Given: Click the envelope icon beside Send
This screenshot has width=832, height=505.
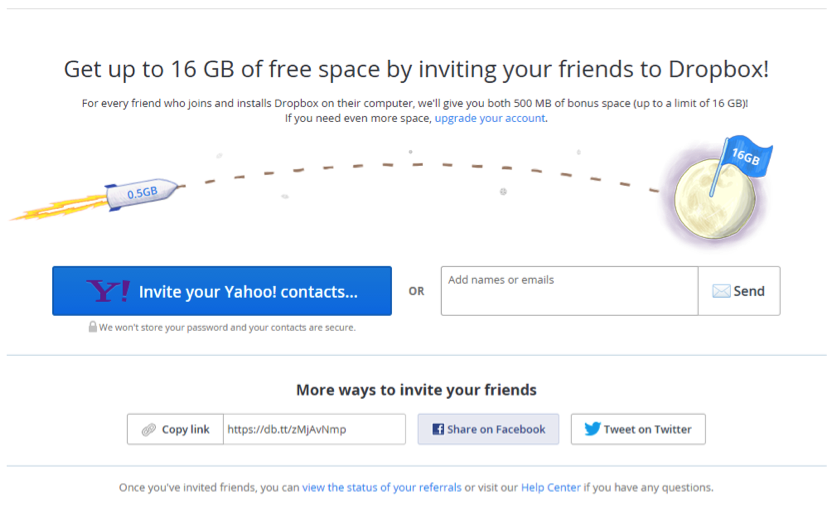Looking at the screenshot, I should click(x=721, y=291).
